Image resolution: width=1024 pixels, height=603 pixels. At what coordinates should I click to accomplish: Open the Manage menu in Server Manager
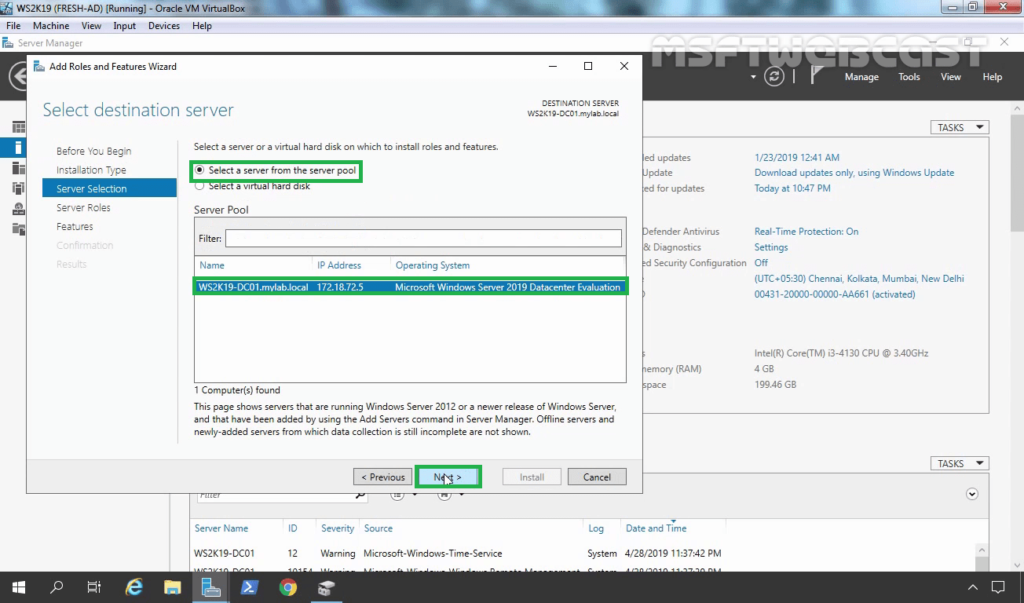pyautogui.click(x=861, y=76)
